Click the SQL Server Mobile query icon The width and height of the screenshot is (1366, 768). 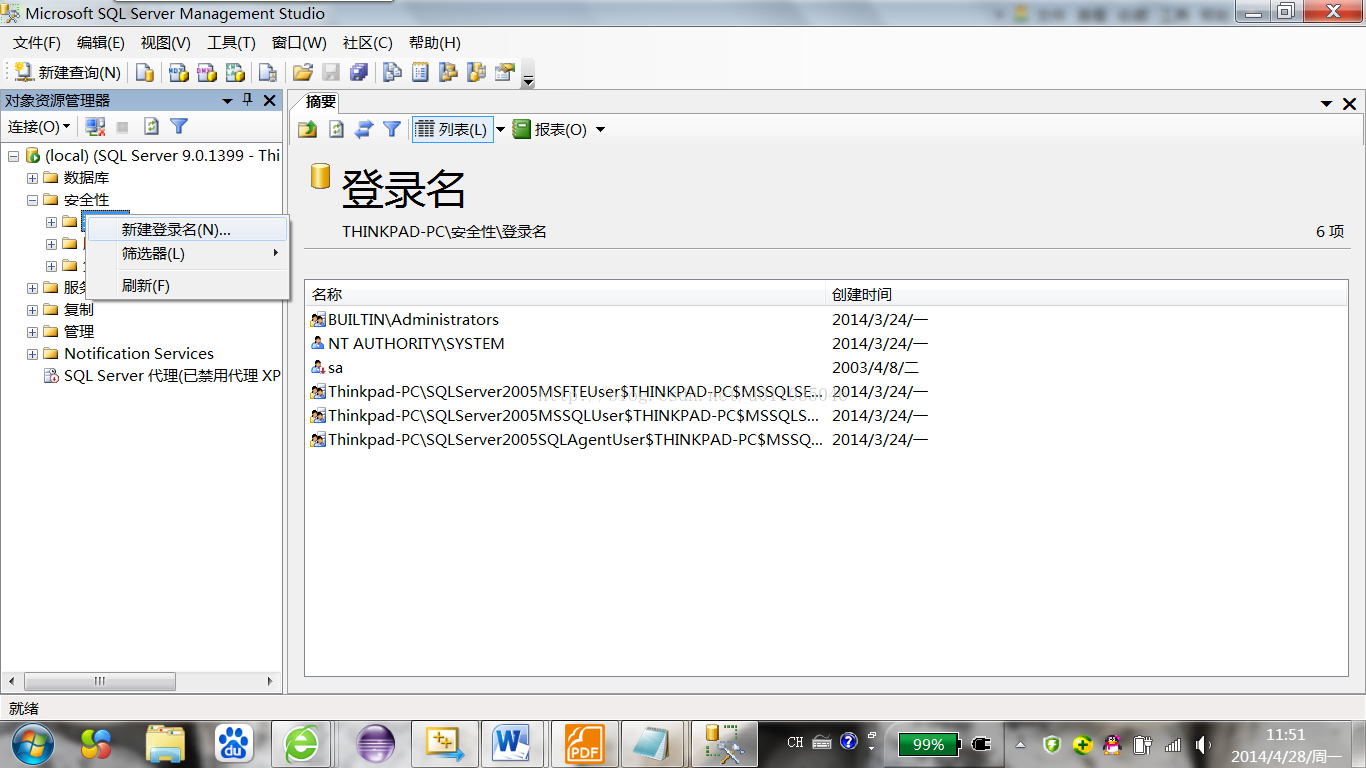(267, 72)
